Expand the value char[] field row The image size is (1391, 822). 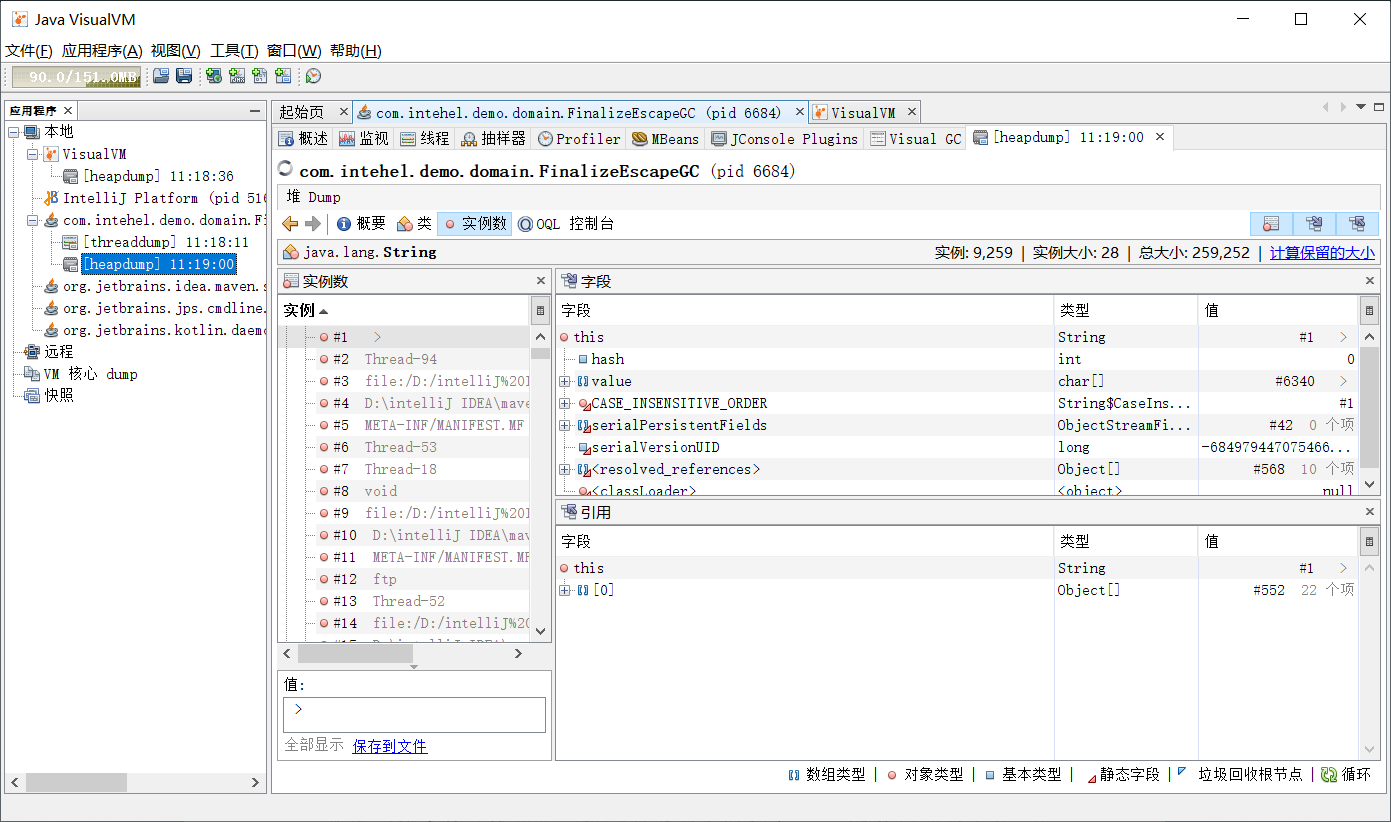(565, 381)
